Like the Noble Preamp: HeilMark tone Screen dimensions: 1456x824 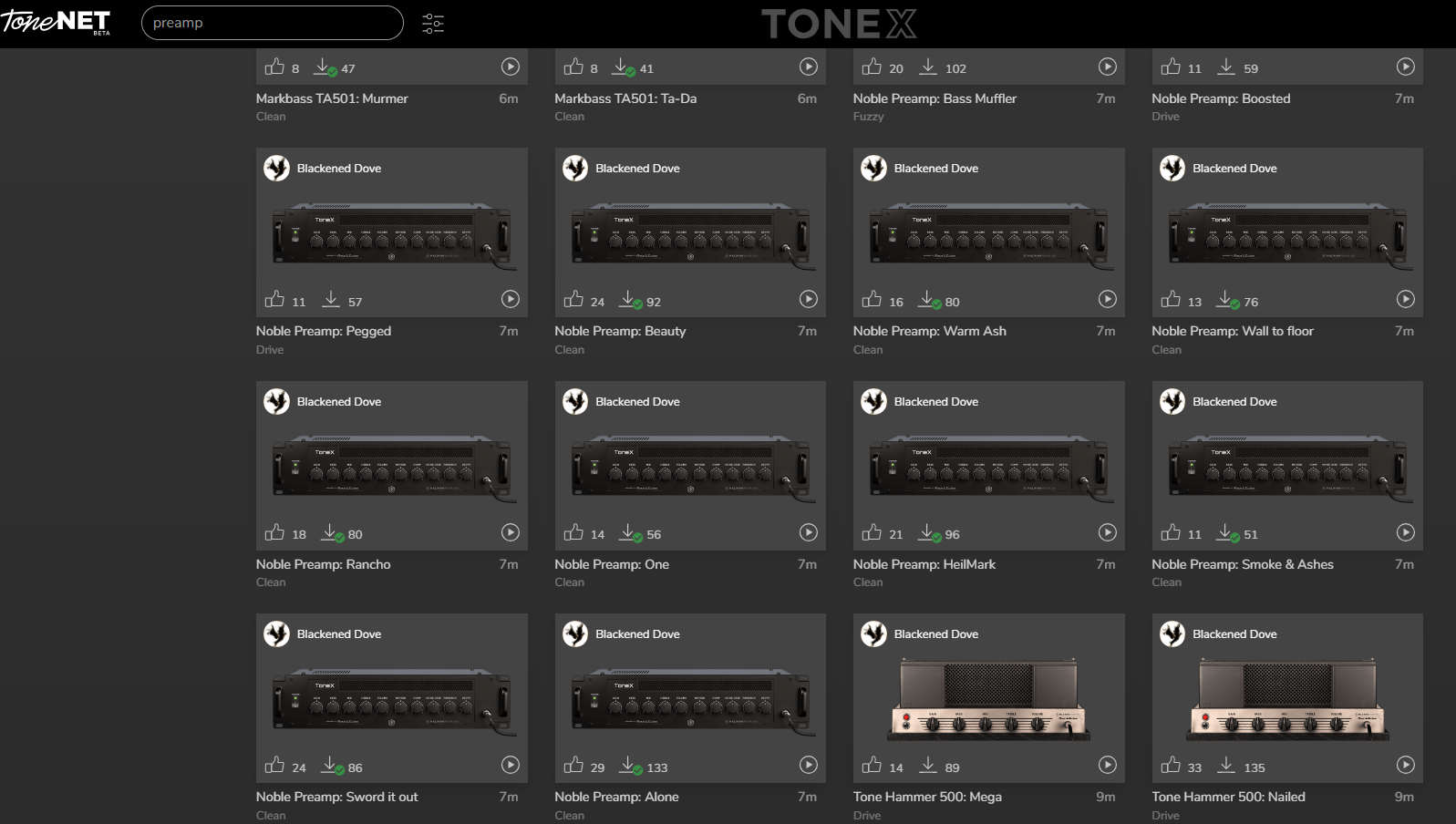tap(872, 532)
